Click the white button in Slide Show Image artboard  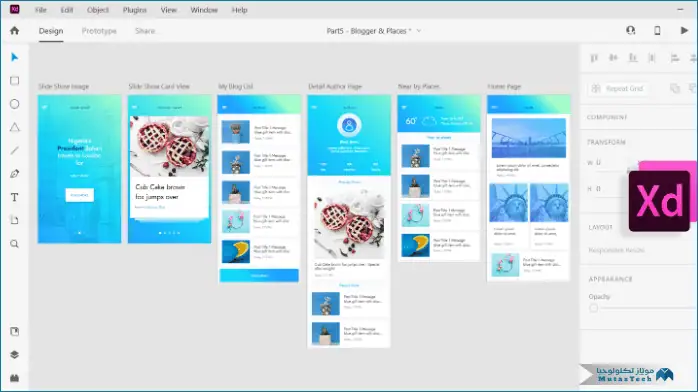pyautogui.click(x=79, y=195)
